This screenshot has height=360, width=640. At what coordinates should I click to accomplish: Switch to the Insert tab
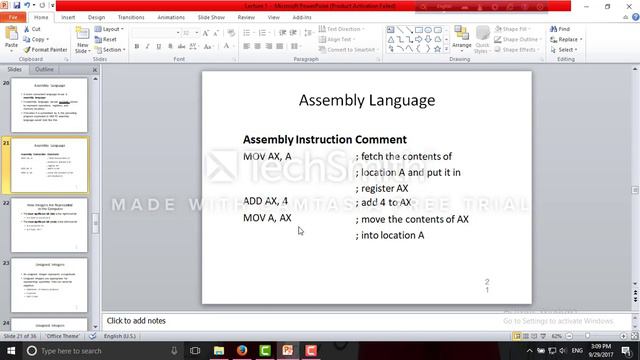(x=68, y=18)
